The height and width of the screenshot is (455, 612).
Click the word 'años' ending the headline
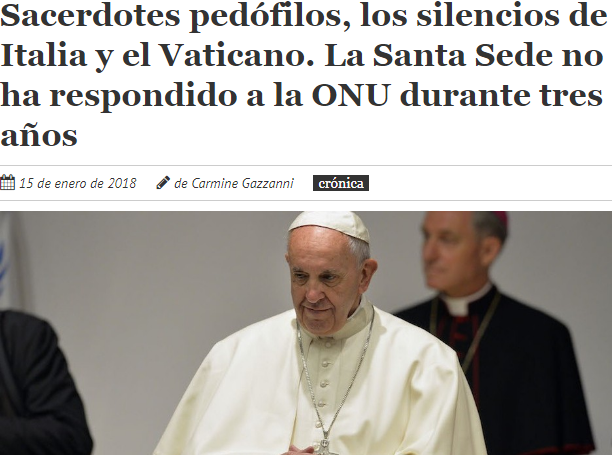point(39,135)
